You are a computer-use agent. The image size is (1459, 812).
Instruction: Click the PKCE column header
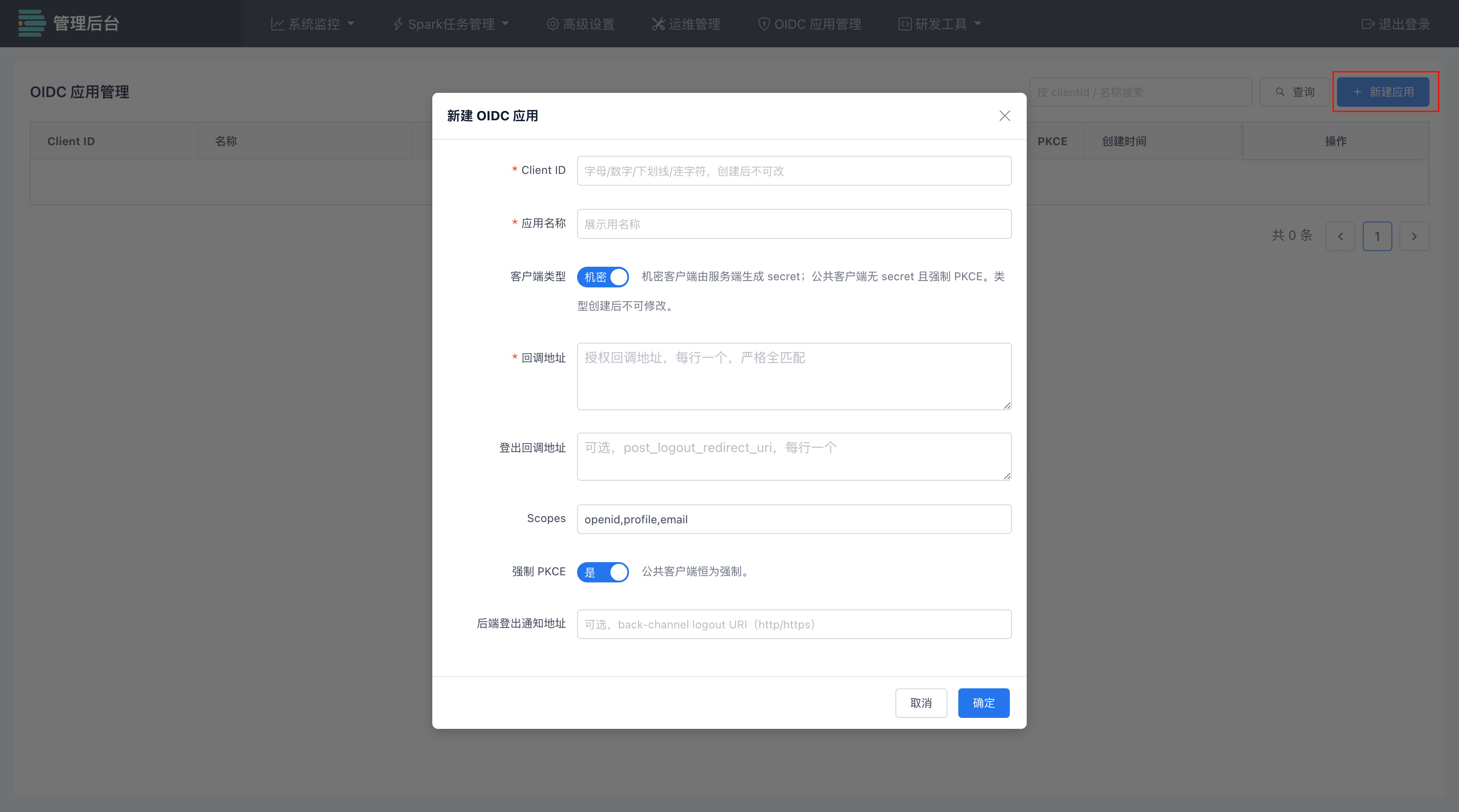click(x=1052, y=141)
